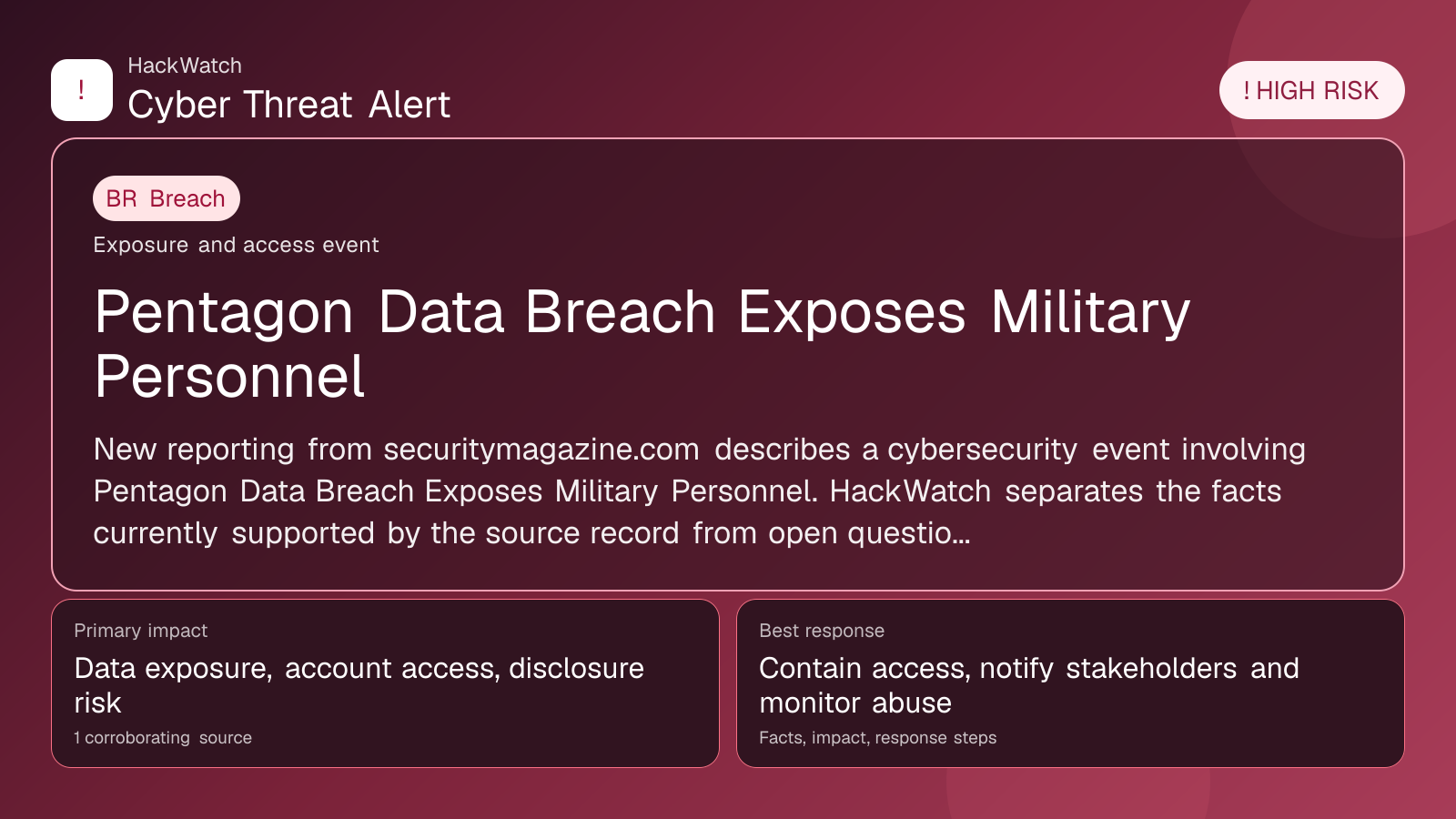The height and width of the screenshot is (819, 1456).
Task: Open the Pentagon Data Breach headline
Action: (642, 344)
